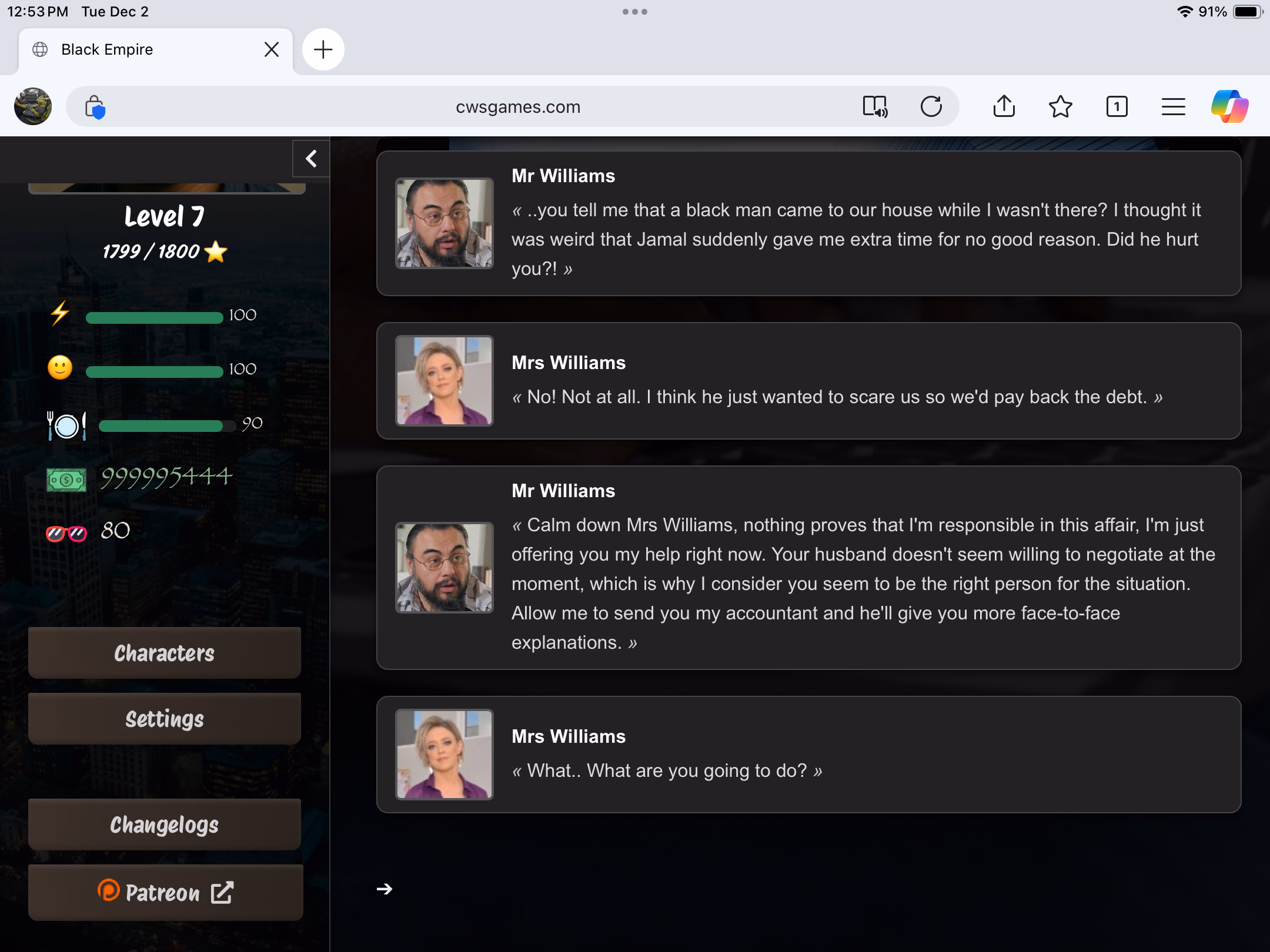Click the browser reload icon
1270x952 pixels.
931,107
